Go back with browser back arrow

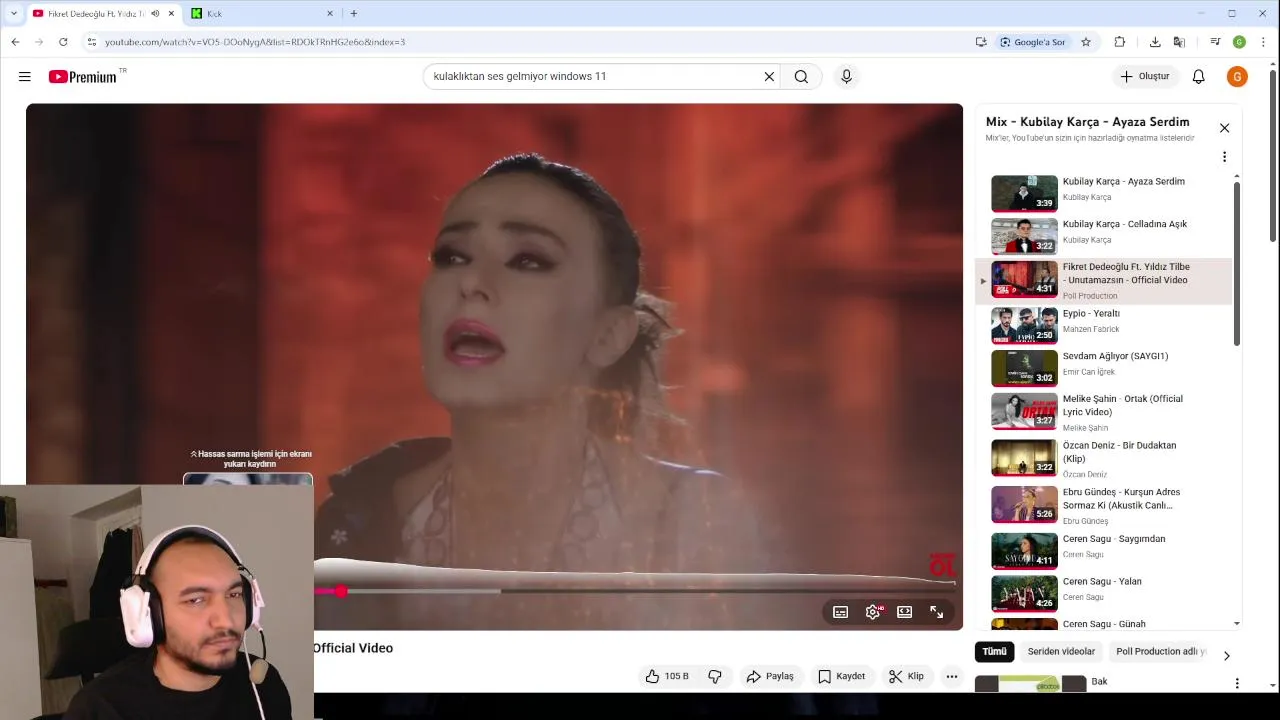click(15, 42)
